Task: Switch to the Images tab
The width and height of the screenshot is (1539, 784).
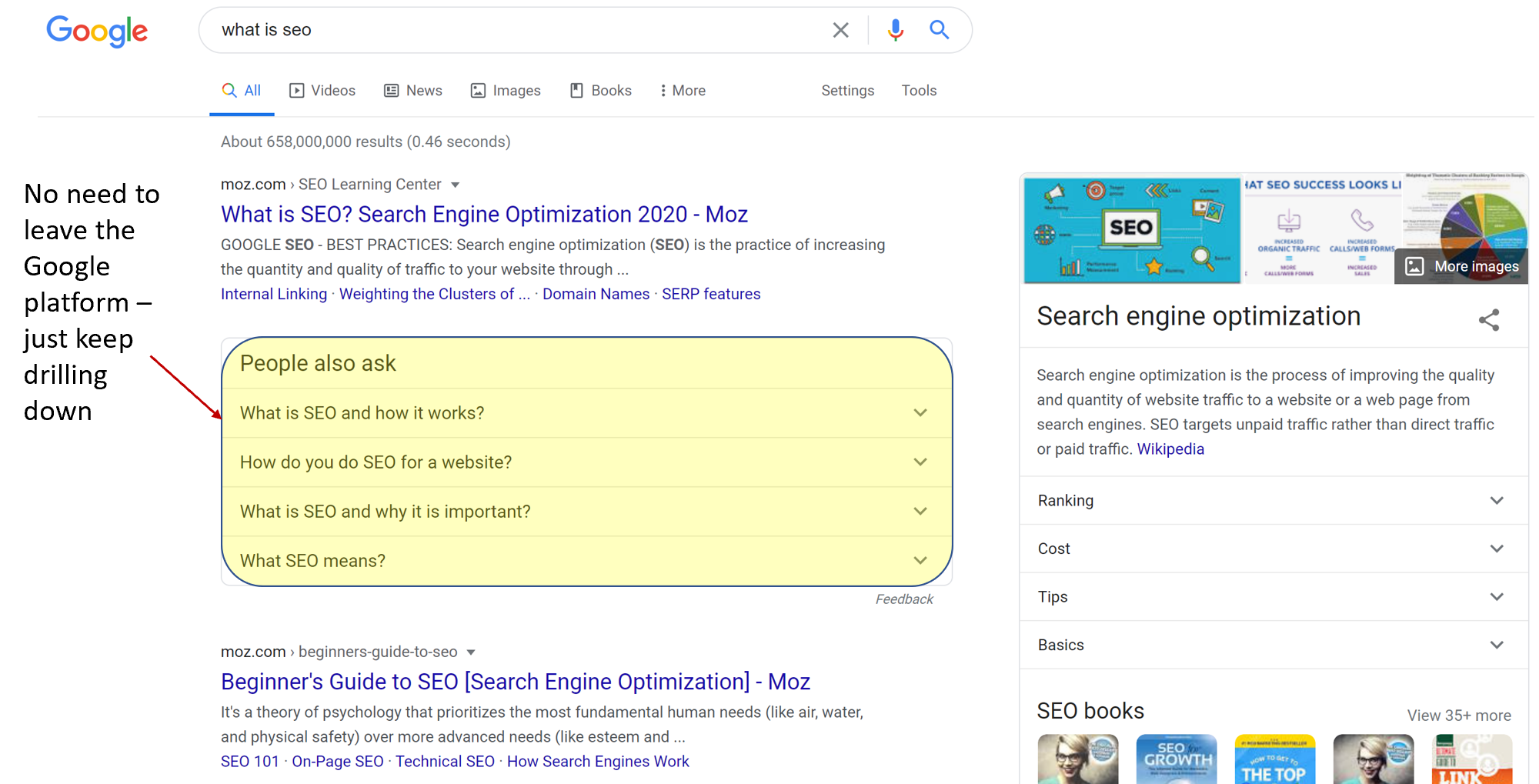Action: point(506,91)
